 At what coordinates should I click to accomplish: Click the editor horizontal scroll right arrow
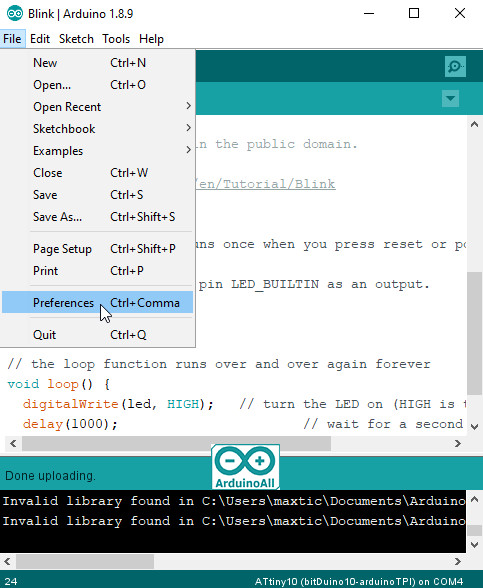458,444
